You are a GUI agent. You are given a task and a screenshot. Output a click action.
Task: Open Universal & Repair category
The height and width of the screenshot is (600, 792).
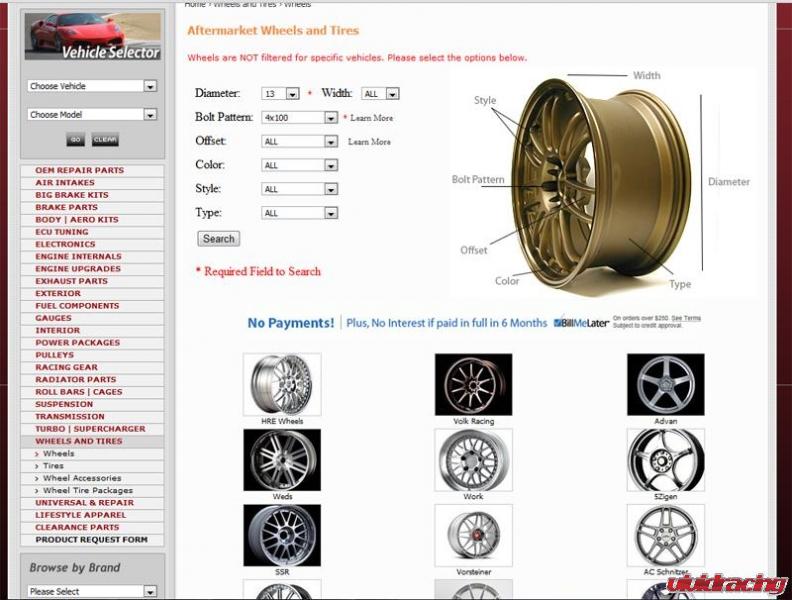[x=92, y=503]
